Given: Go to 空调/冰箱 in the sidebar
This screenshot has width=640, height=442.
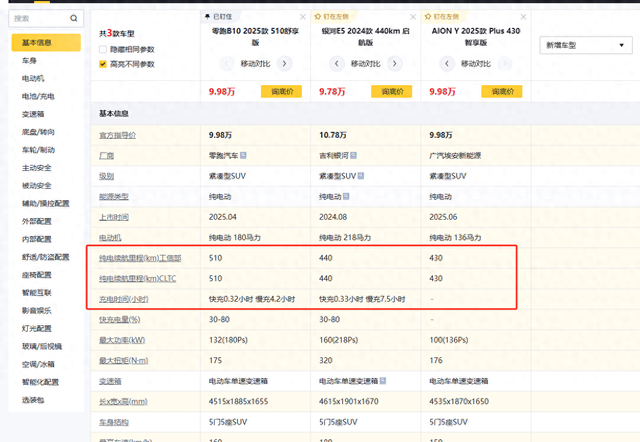Looking at the screenshot, I should (38, 364).
